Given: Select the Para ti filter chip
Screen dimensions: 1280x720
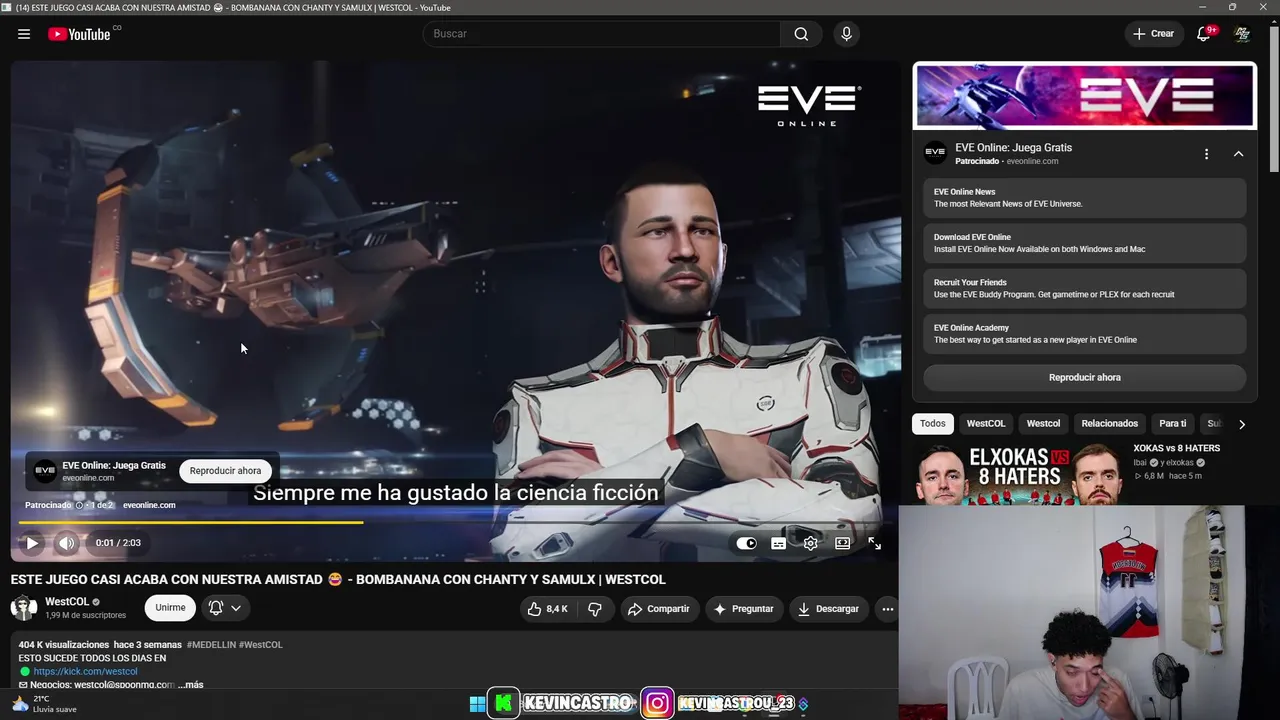Looking at the screenshot, I should [x=1173, y=424].
